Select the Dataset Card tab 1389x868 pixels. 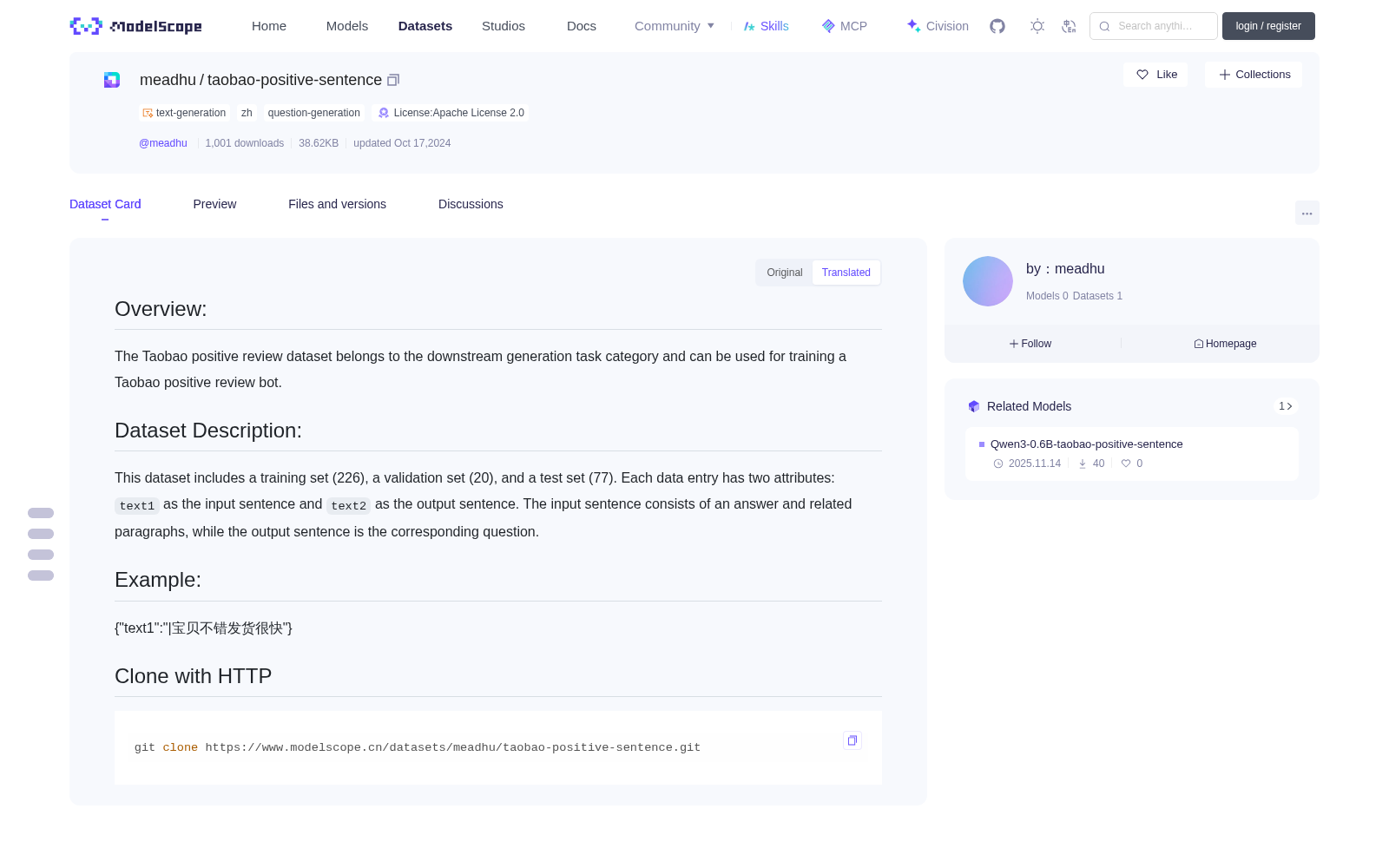pyautogui.click(x=105, y=204)
